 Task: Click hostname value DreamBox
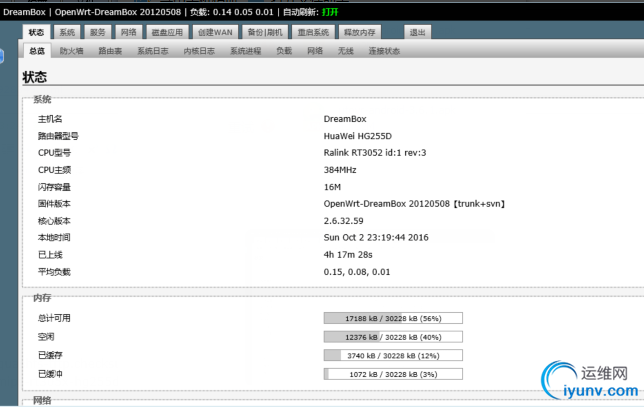[x=345, y=119]
